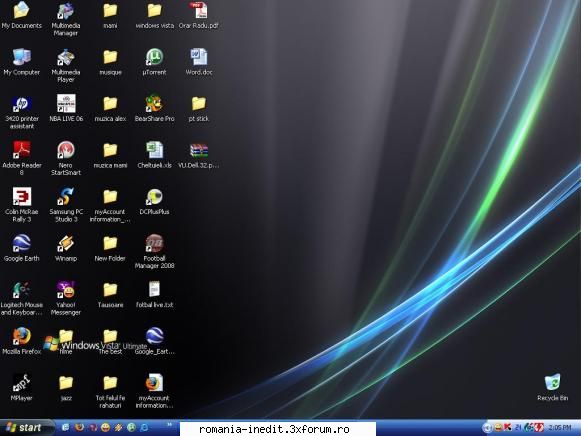The image size is (581, 436).
Task: Open the Cheltuieli.xls spreadsheet file
Action: 154,155
